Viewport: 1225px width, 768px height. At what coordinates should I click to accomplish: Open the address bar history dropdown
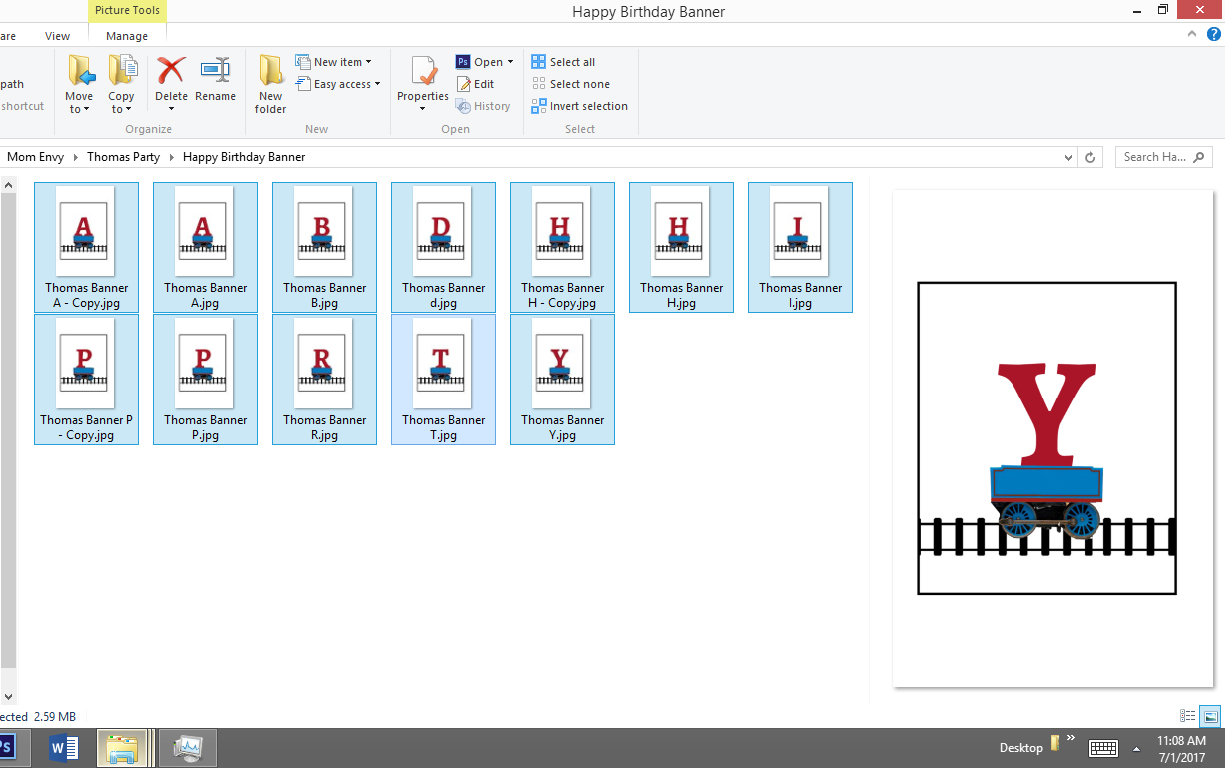pos(1069,157)
